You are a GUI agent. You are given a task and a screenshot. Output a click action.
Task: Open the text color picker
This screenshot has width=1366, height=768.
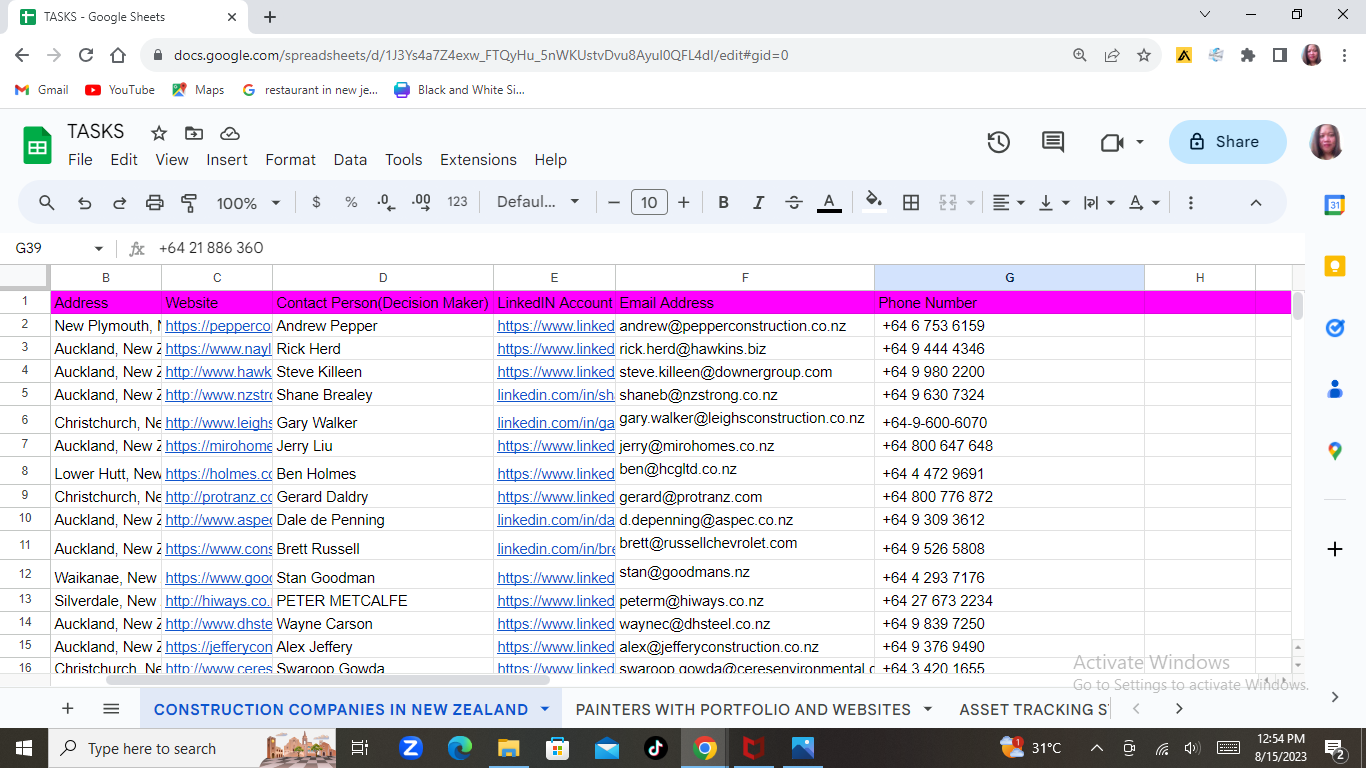coord(829,202)
